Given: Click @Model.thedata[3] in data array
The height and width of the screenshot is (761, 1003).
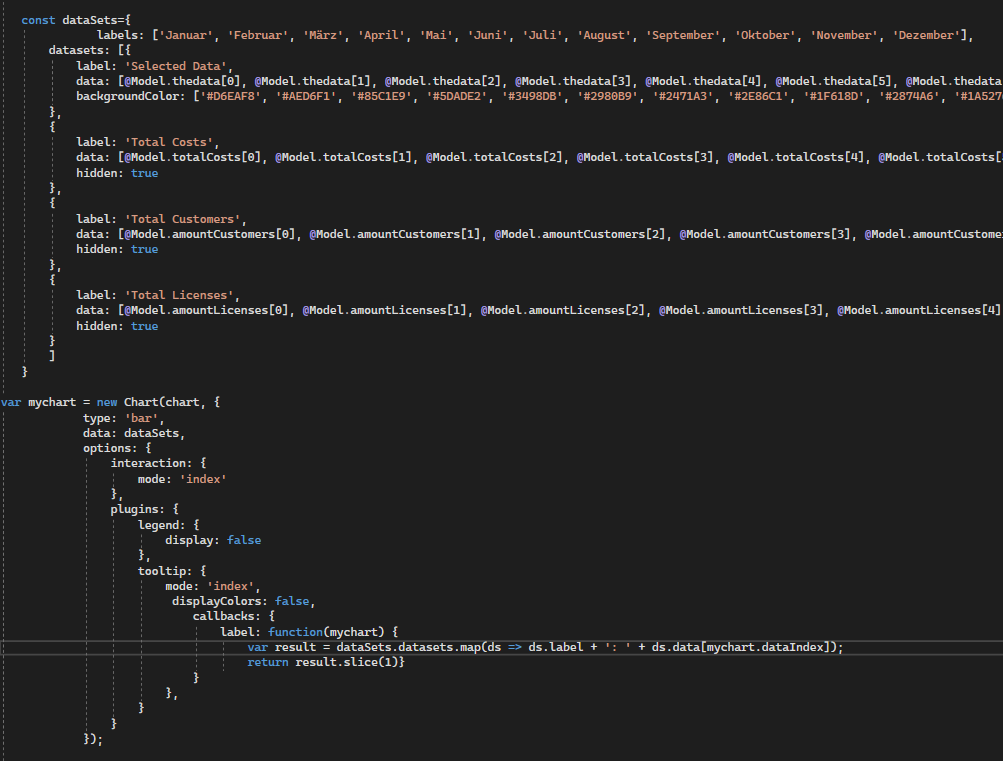Looking at the screenshot, I should point(573,81).
